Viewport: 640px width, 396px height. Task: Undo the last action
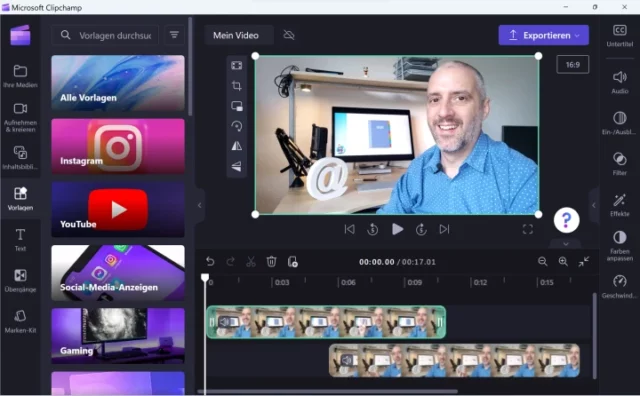point(210,261)
